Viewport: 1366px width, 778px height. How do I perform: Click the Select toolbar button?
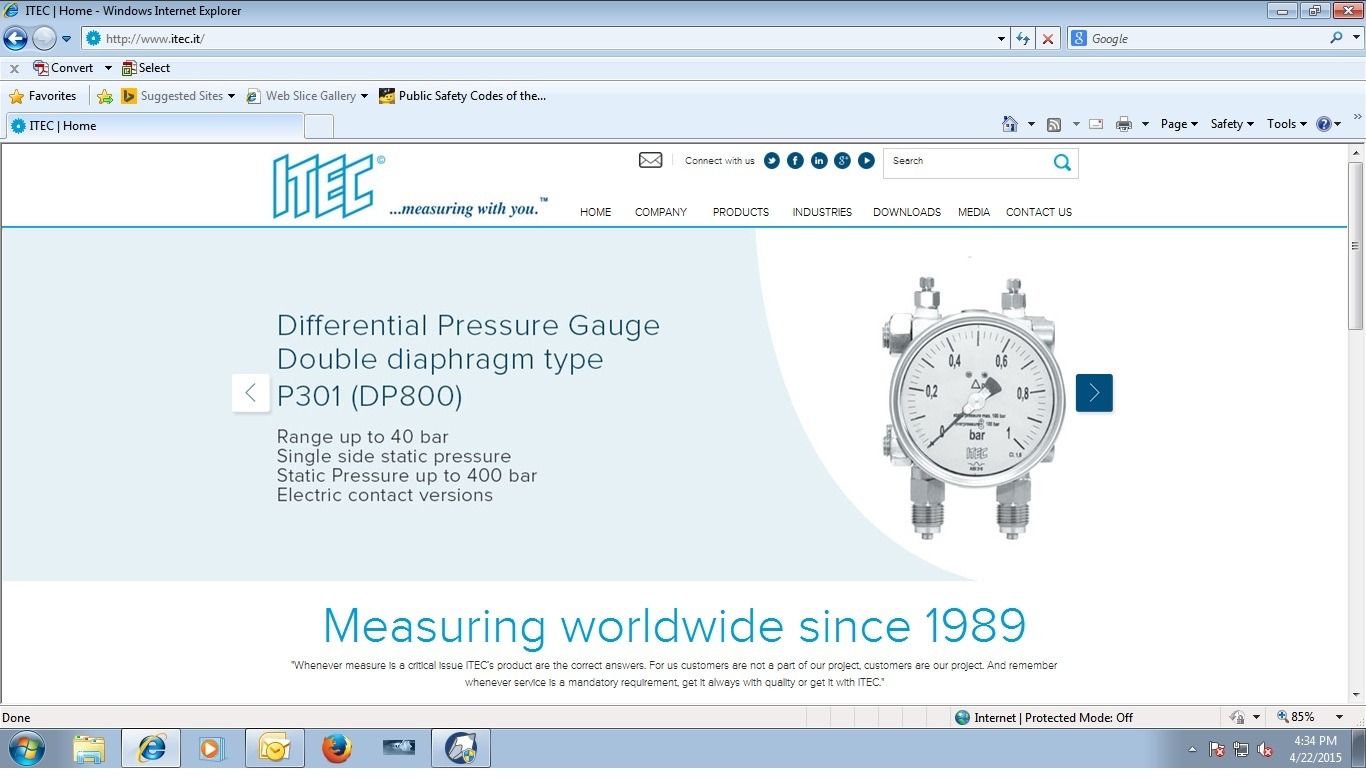pos(146,68)
